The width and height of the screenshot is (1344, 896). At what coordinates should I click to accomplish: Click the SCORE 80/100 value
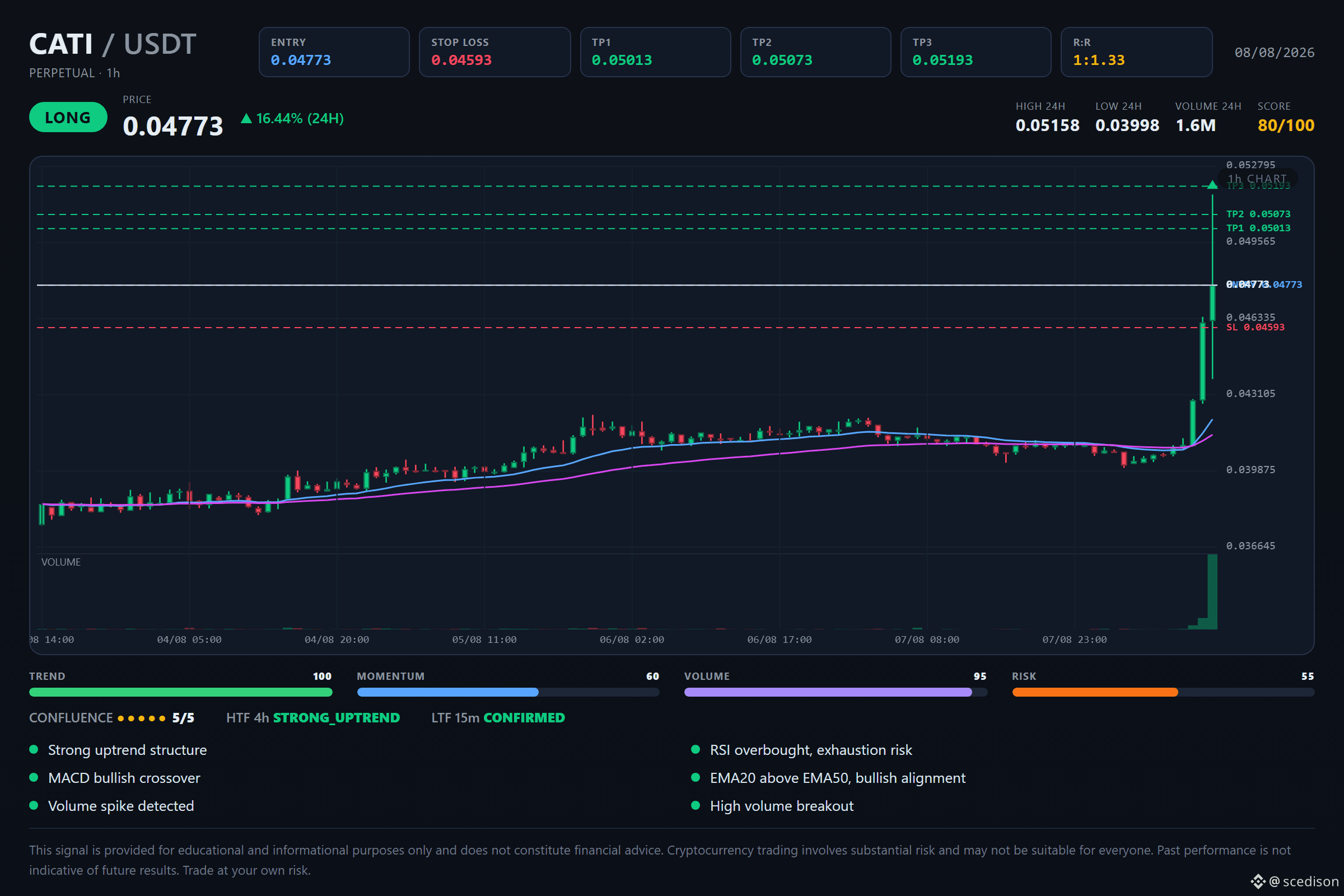[1286, 125]
